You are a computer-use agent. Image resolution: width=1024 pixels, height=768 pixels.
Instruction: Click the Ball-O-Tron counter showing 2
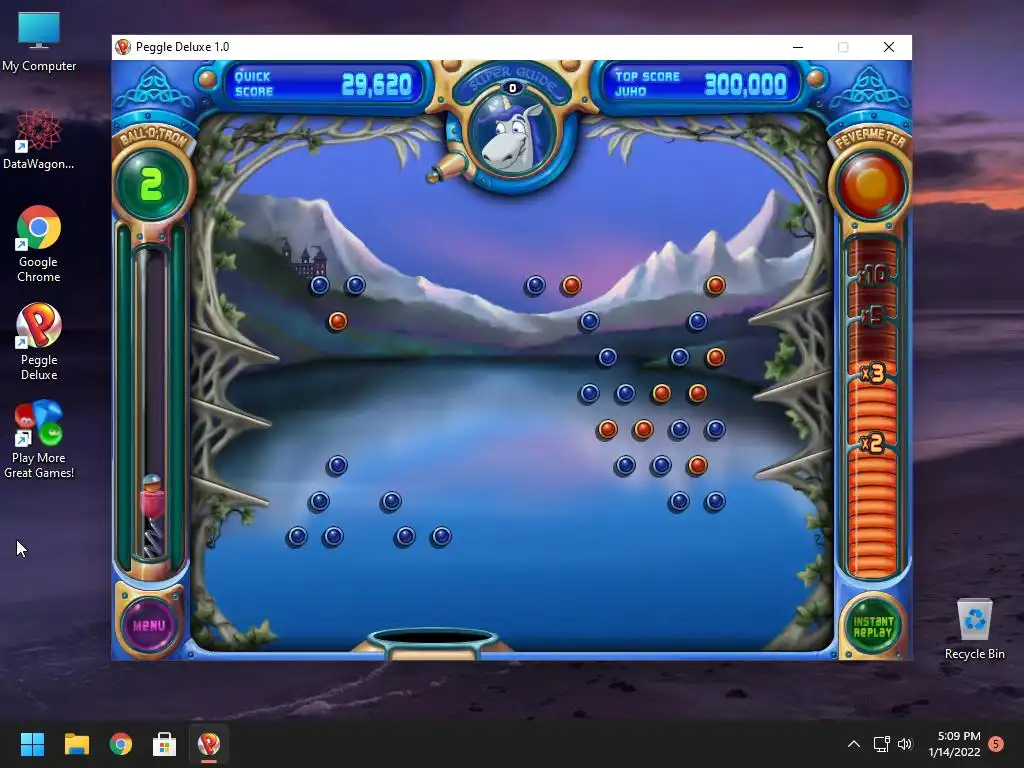[x=152, y=184]
